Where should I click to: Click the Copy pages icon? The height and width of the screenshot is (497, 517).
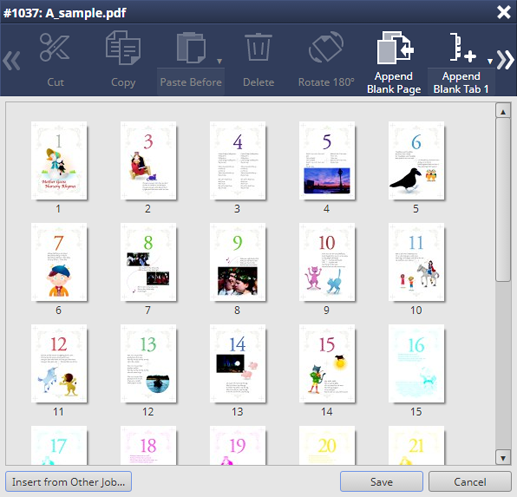(x=123, y=47)
